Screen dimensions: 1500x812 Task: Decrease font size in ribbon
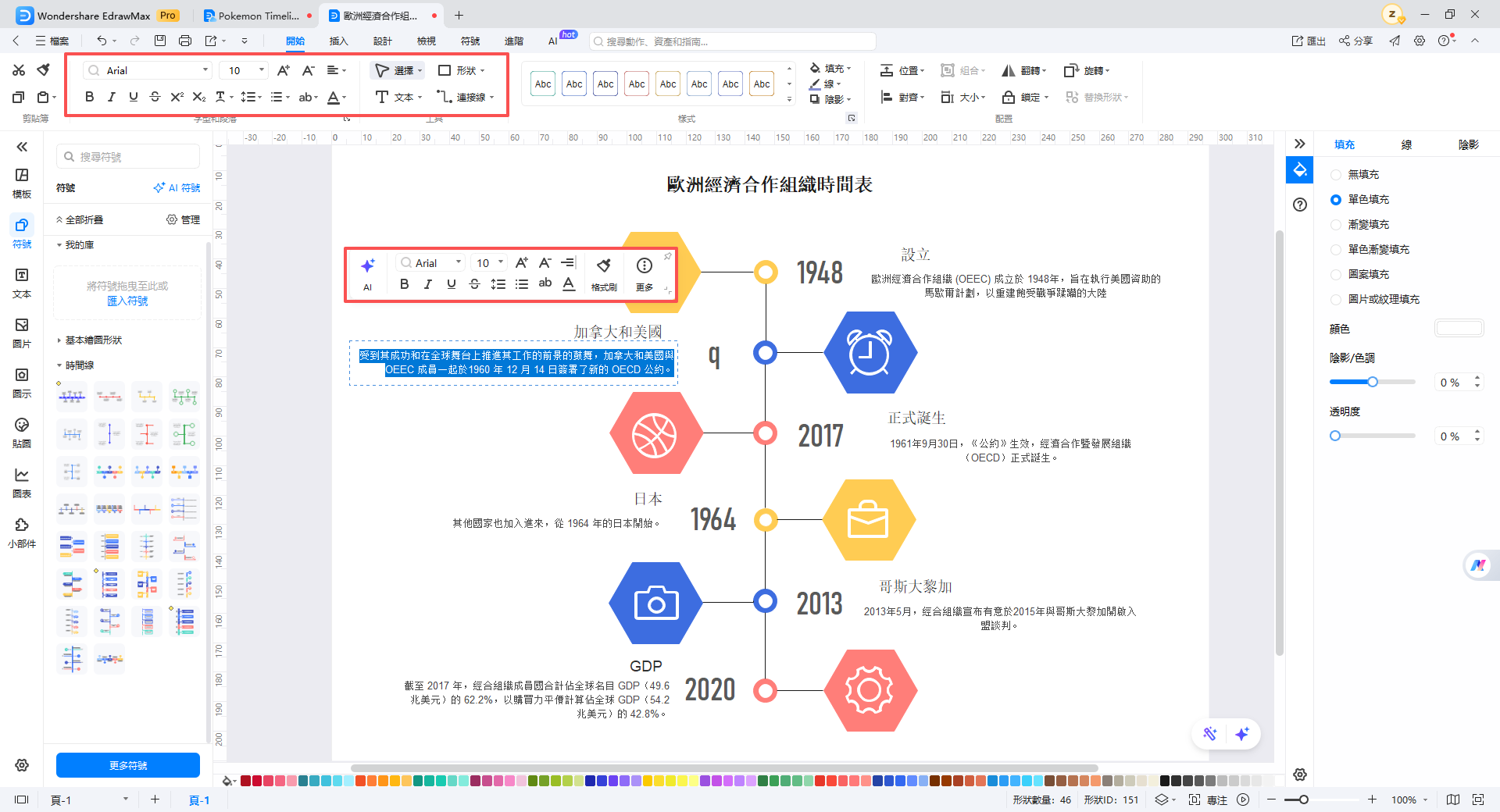click(x=309, y=70)
